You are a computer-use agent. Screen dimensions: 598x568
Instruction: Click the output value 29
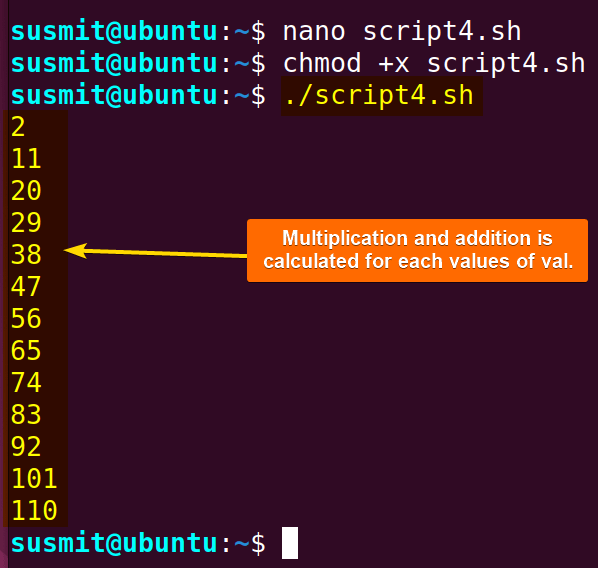coord(26,223)
